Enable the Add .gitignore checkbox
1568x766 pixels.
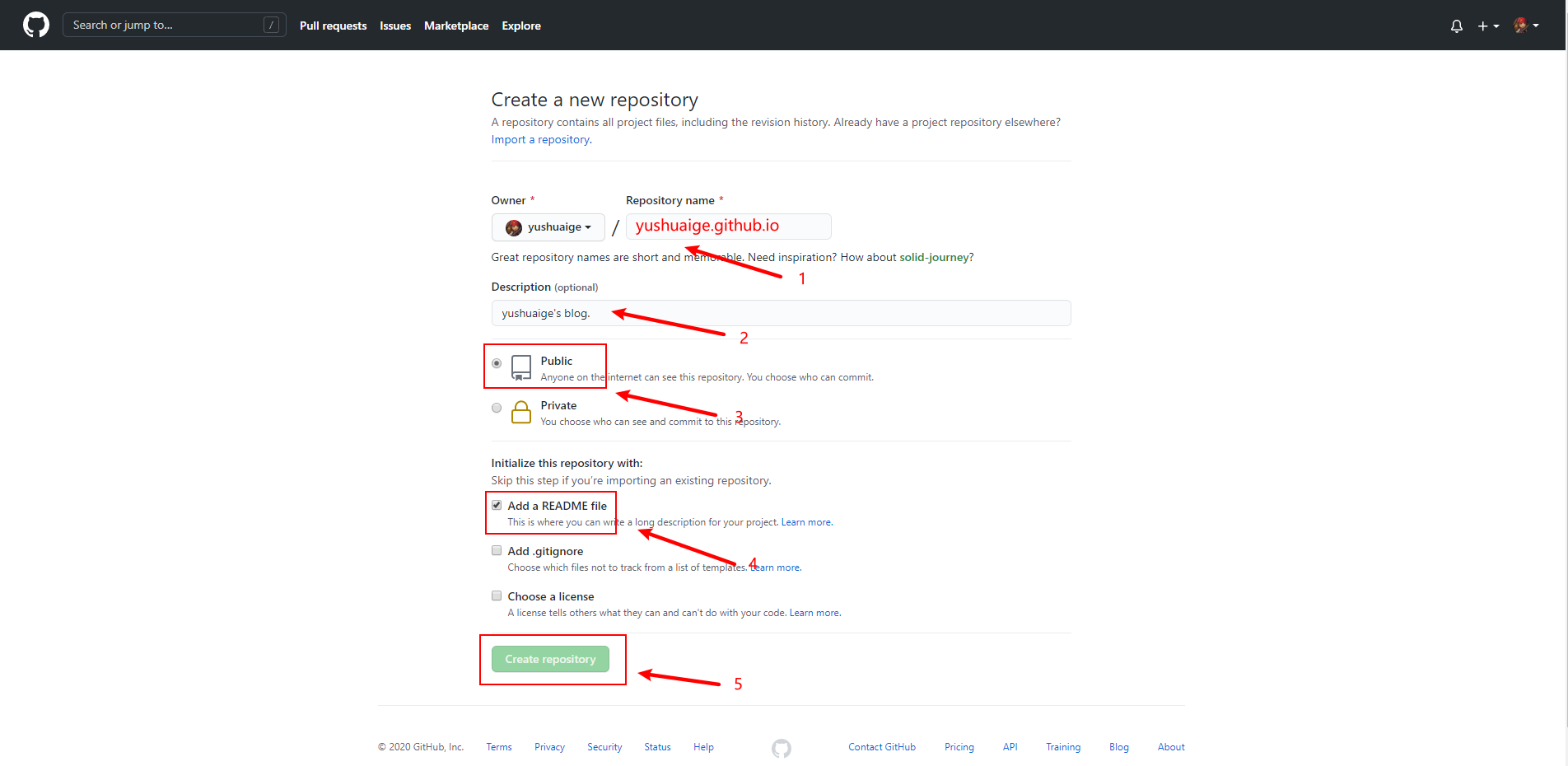coord(497,550)
